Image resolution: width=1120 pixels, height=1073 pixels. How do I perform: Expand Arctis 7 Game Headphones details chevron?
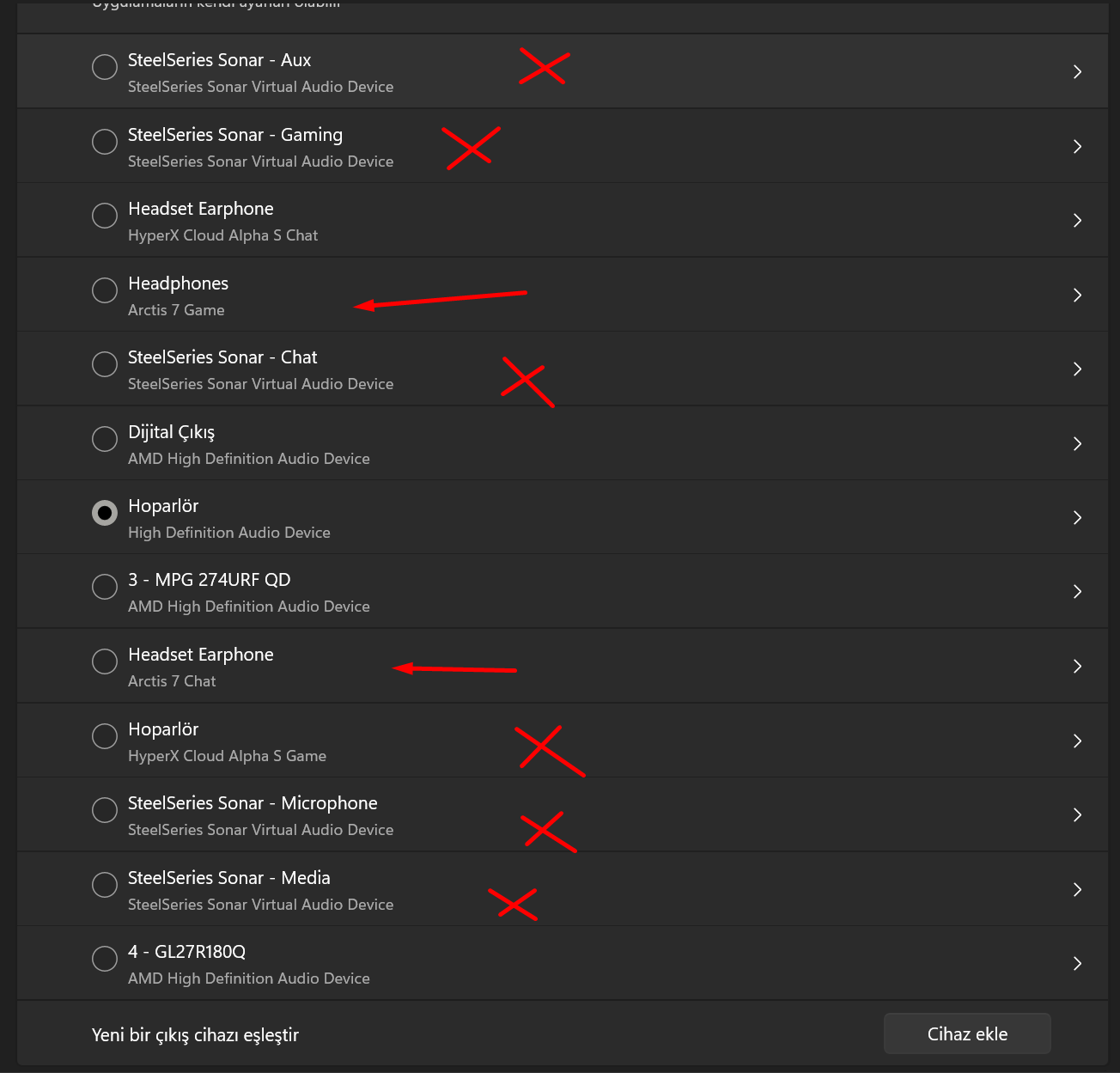click(x=1077, y=296)
